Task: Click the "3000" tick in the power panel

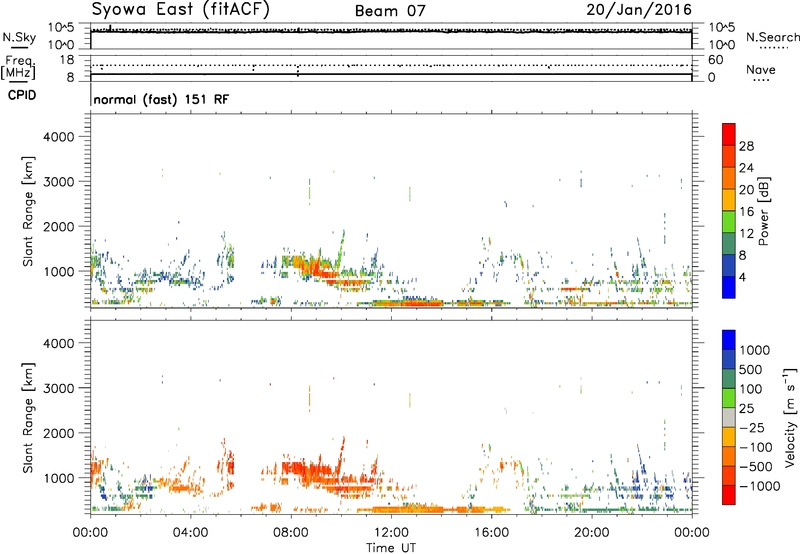Action: point(59,182)
